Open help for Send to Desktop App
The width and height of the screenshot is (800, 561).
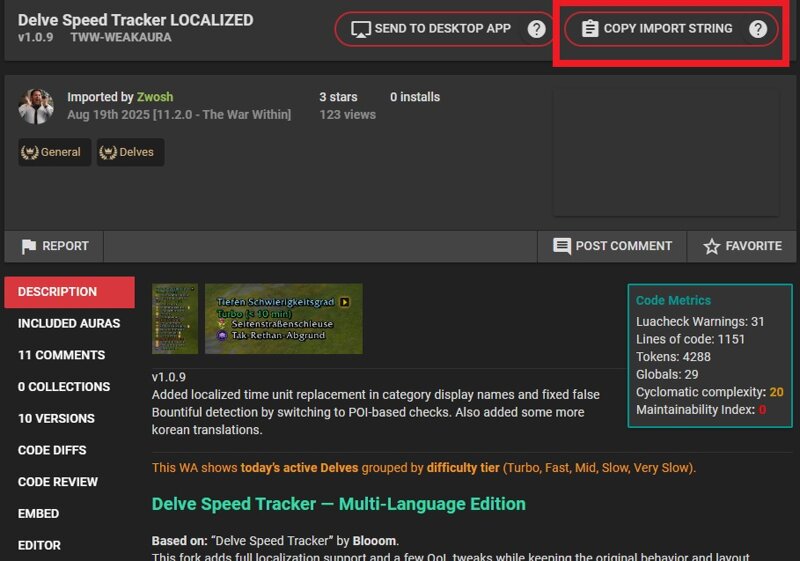536,29
